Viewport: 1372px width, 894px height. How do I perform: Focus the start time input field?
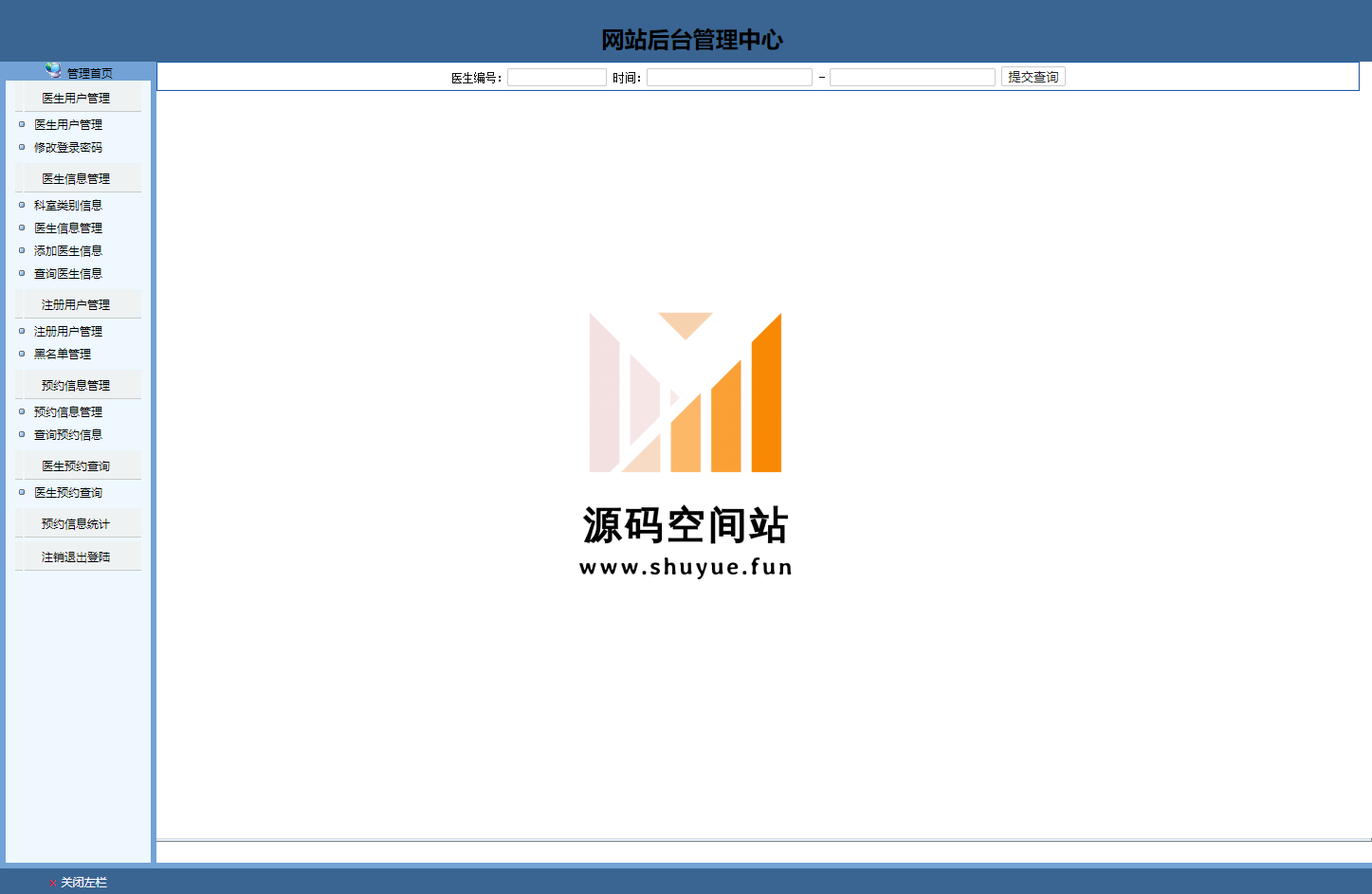coord(729,77)
